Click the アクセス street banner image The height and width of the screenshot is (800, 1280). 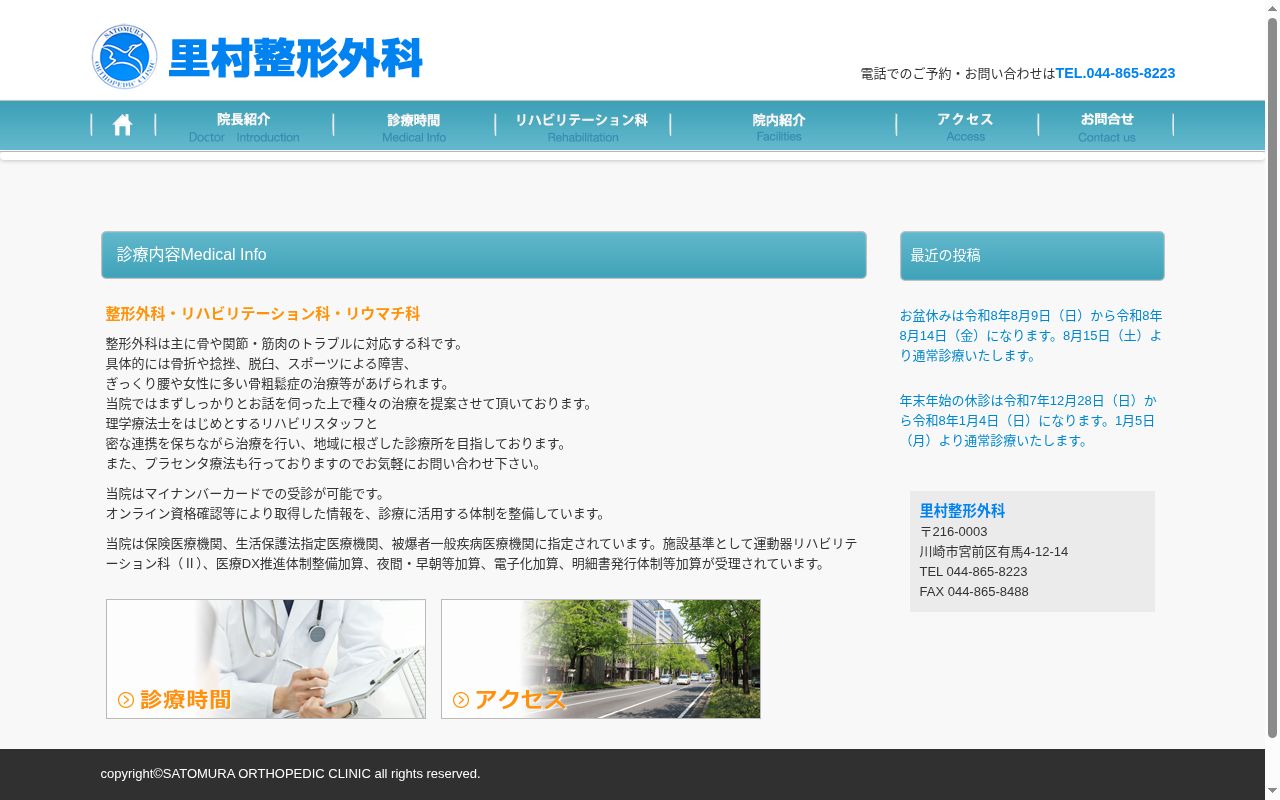(x=601, y=659)
